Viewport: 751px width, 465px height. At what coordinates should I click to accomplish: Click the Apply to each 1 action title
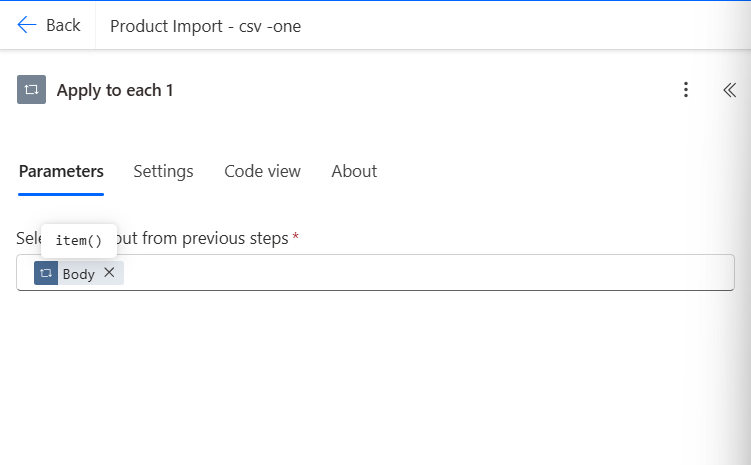click(x=115, y=90)
